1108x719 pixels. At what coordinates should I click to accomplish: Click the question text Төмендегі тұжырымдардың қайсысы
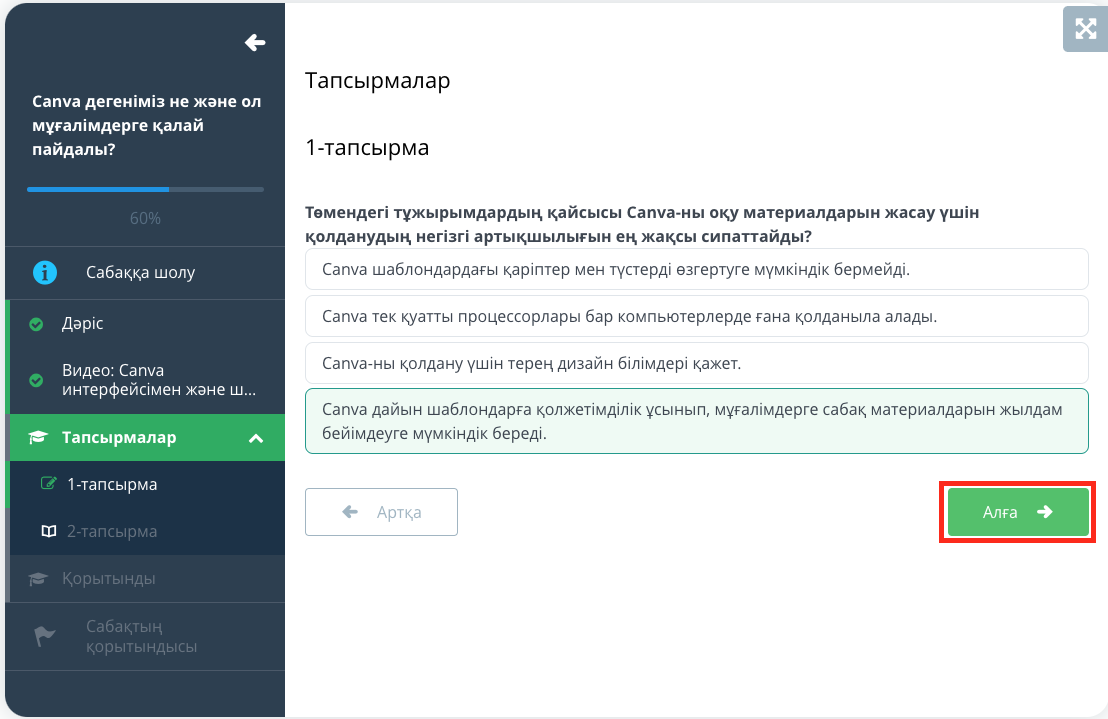click(642, 224)
